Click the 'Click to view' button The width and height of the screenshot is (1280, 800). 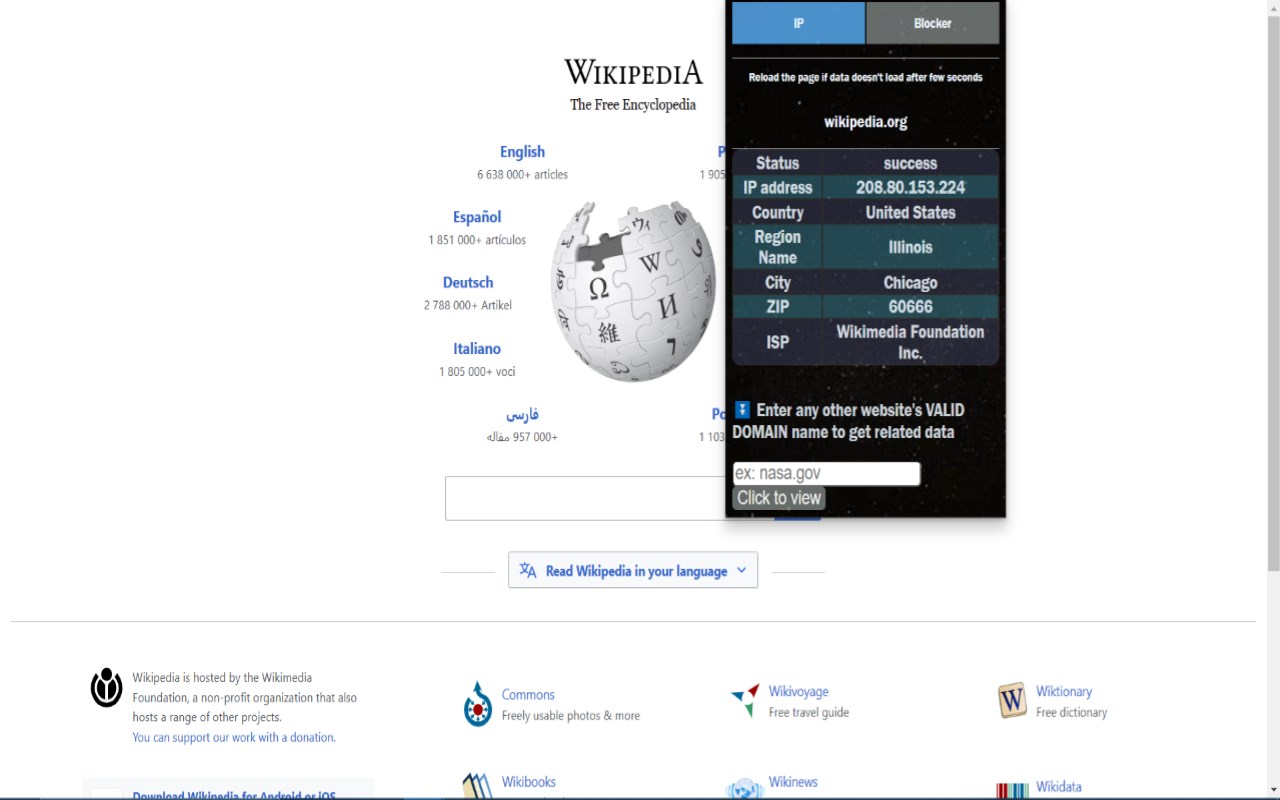click(779, 498)
